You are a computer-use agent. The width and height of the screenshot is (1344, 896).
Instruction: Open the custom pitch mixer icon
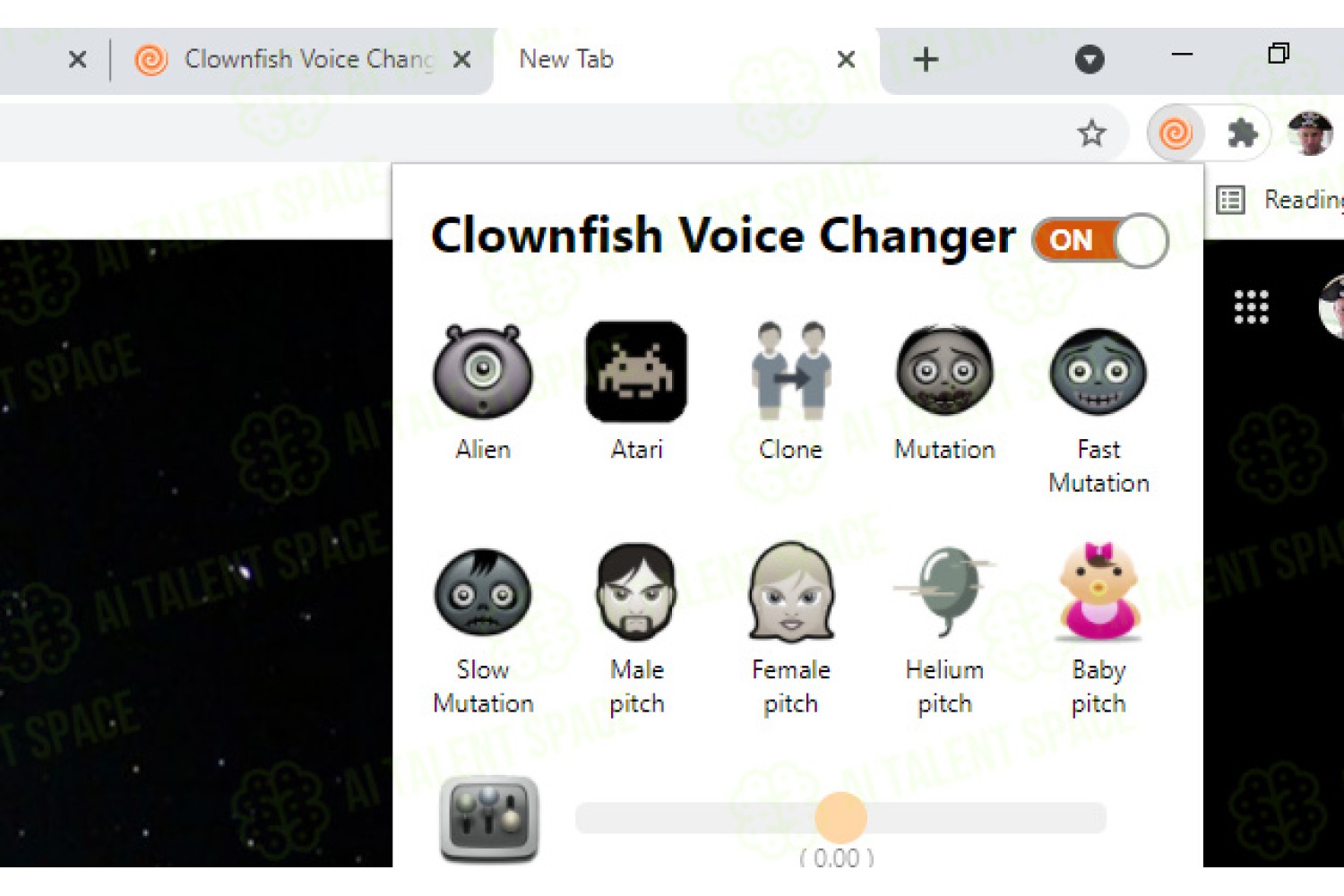(x=489, y=819)
